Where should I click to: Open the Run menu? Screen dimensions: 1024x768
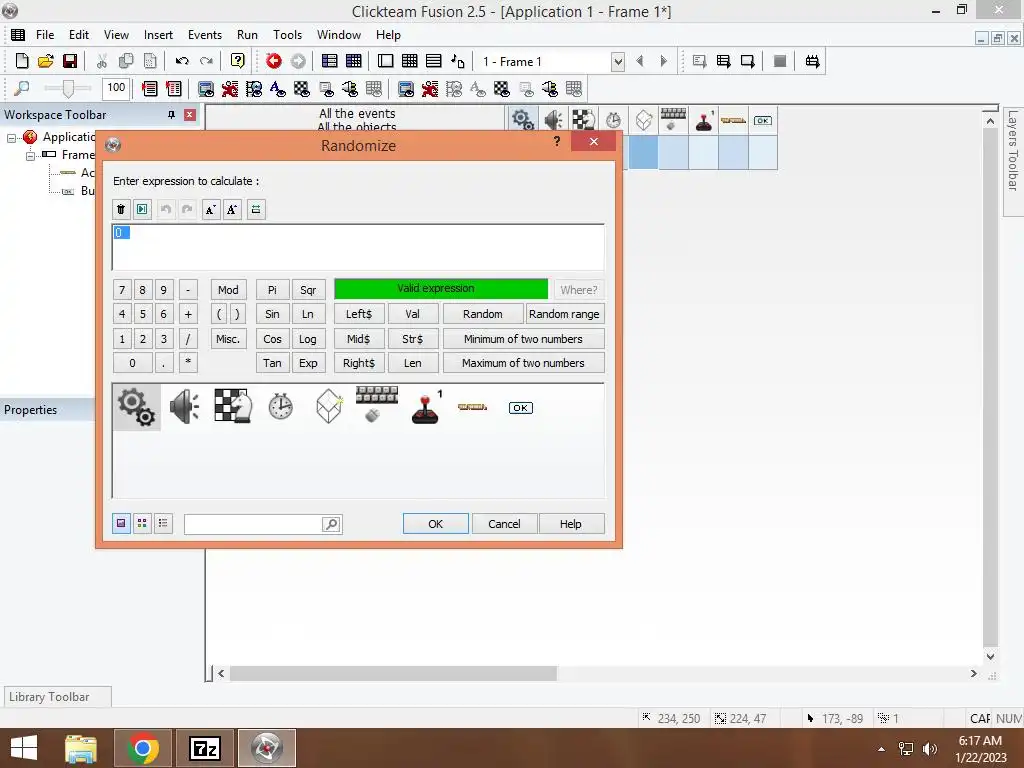[x=247, y=35]
